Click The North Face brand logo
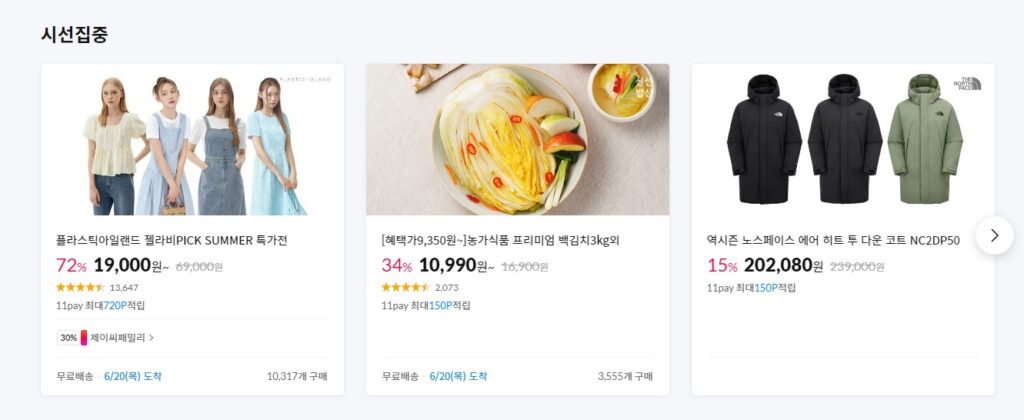The height and width of the screenshot is (420, 1024). [967, 83]
